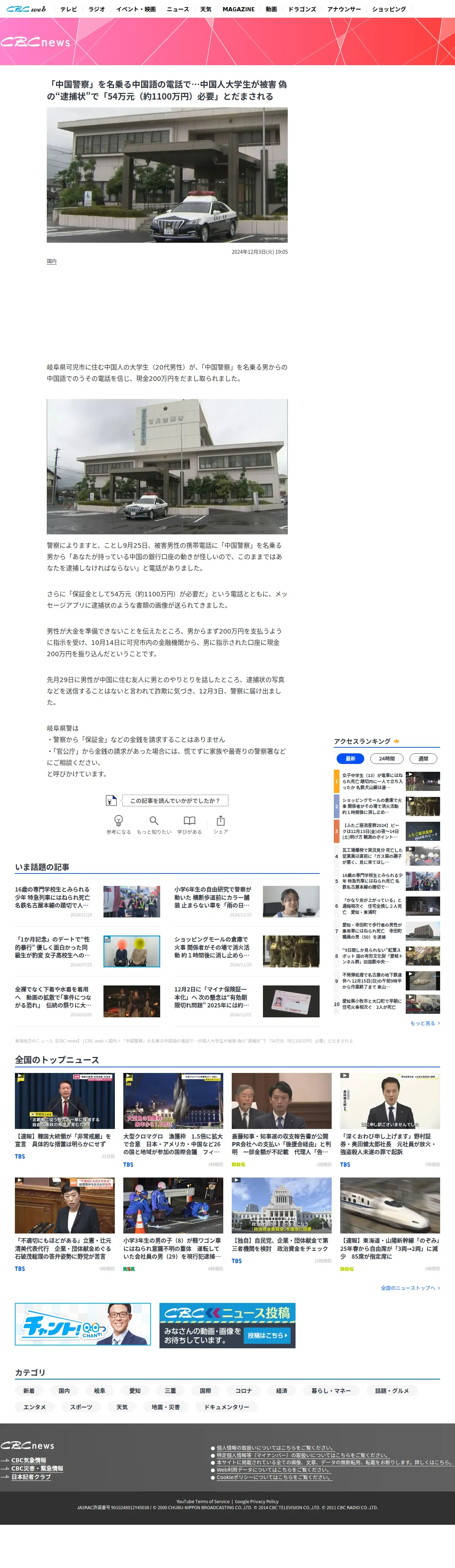
Task: Select the ドキュメンタリー category pill
Action: (x=226, y=1407)
